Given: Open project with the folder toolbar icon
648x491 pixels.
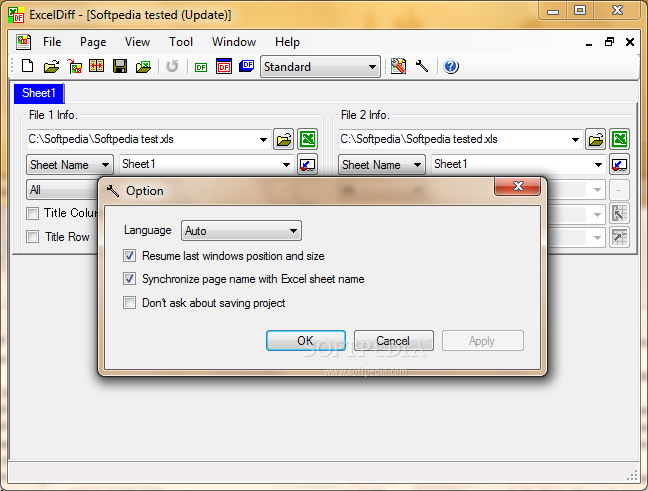Looking at the screenshot, I should 51,66.
